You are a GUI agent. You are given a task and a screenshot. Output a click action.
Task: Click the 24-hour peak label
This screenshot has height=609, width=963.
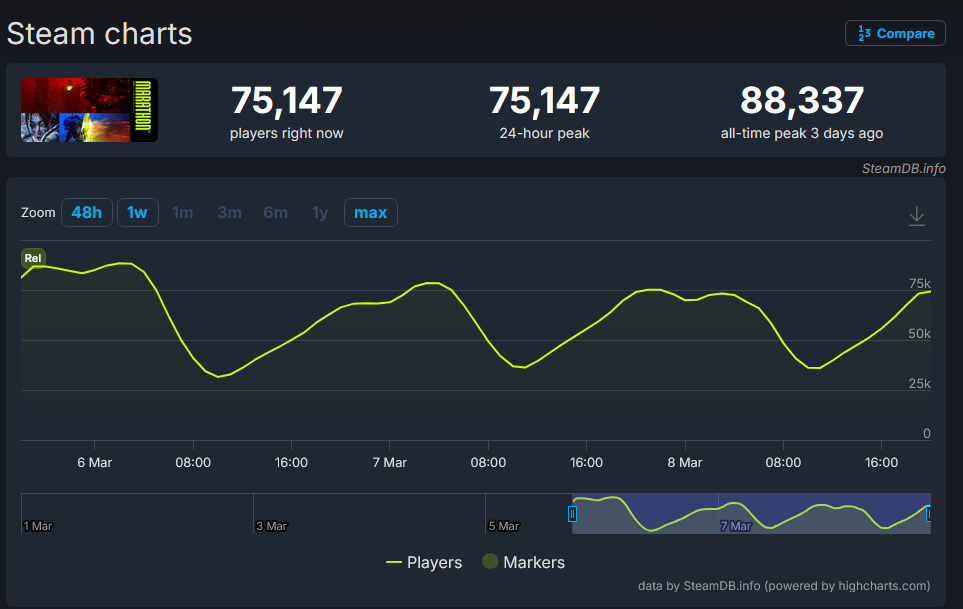(x=544, y=133)
